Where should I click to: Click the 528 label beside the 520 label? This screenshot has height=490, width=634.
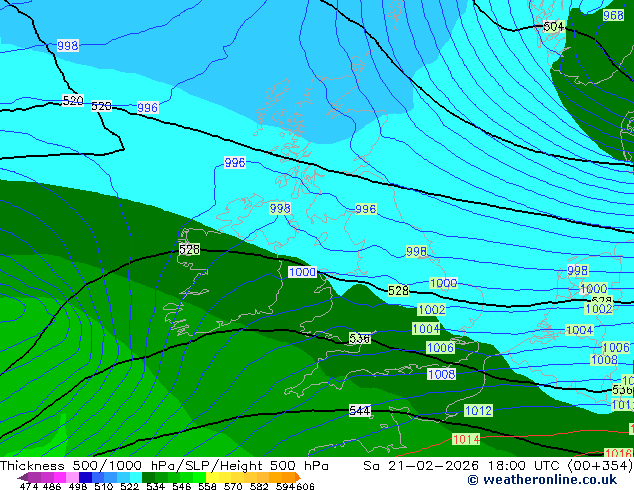tap(101, 106)
